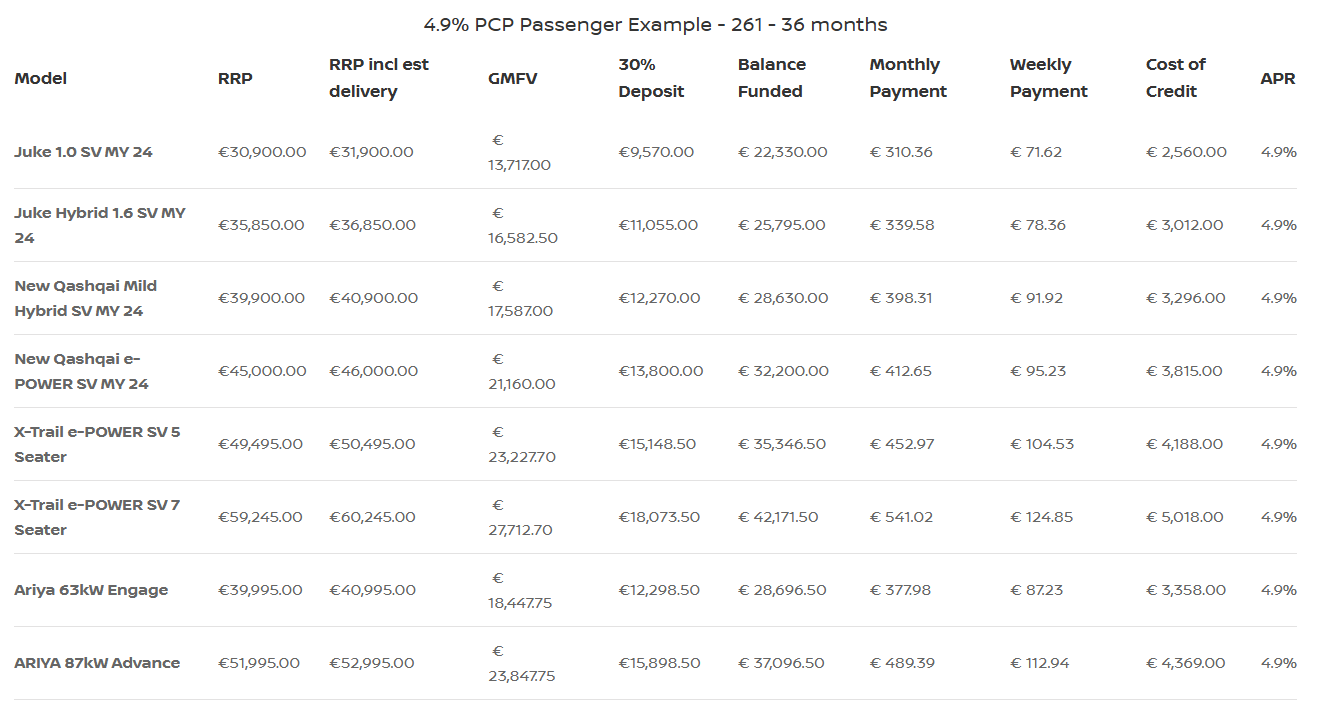Click the New Qashqai Mild Hybrid SV row name
The height and width of the screenshot is (722, 1320).
tap(85, 298)
